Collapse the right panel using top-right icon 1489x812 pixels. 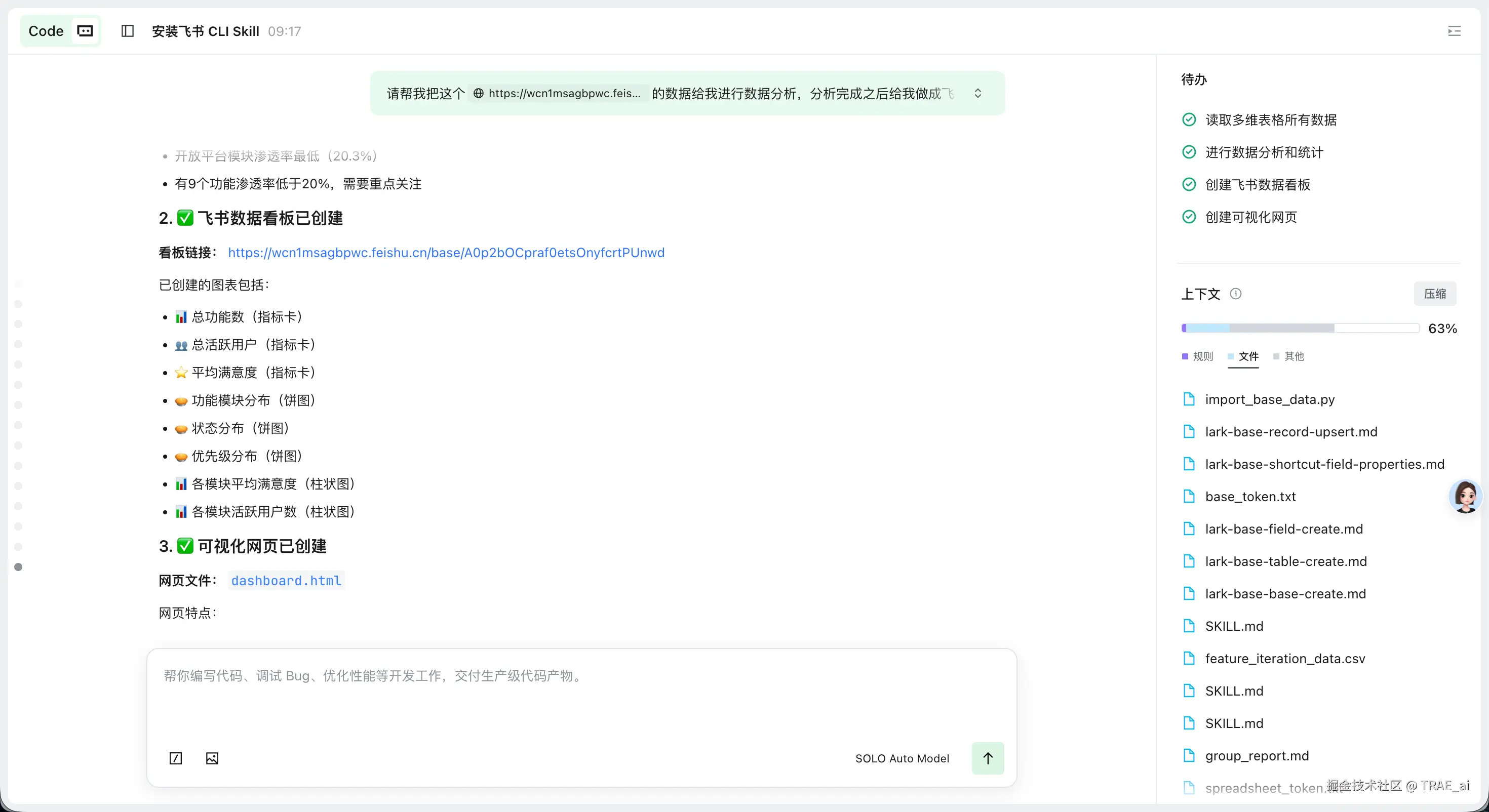[1454, 31]
